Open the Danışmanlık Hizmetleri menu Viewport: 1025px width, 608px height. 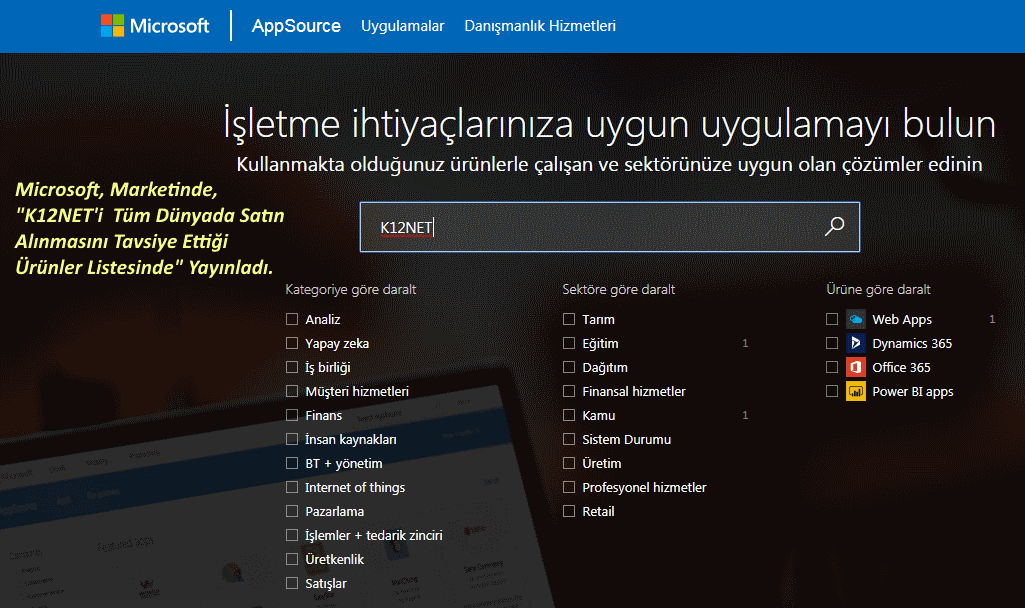pyautogui.click(x=540, y=26)
